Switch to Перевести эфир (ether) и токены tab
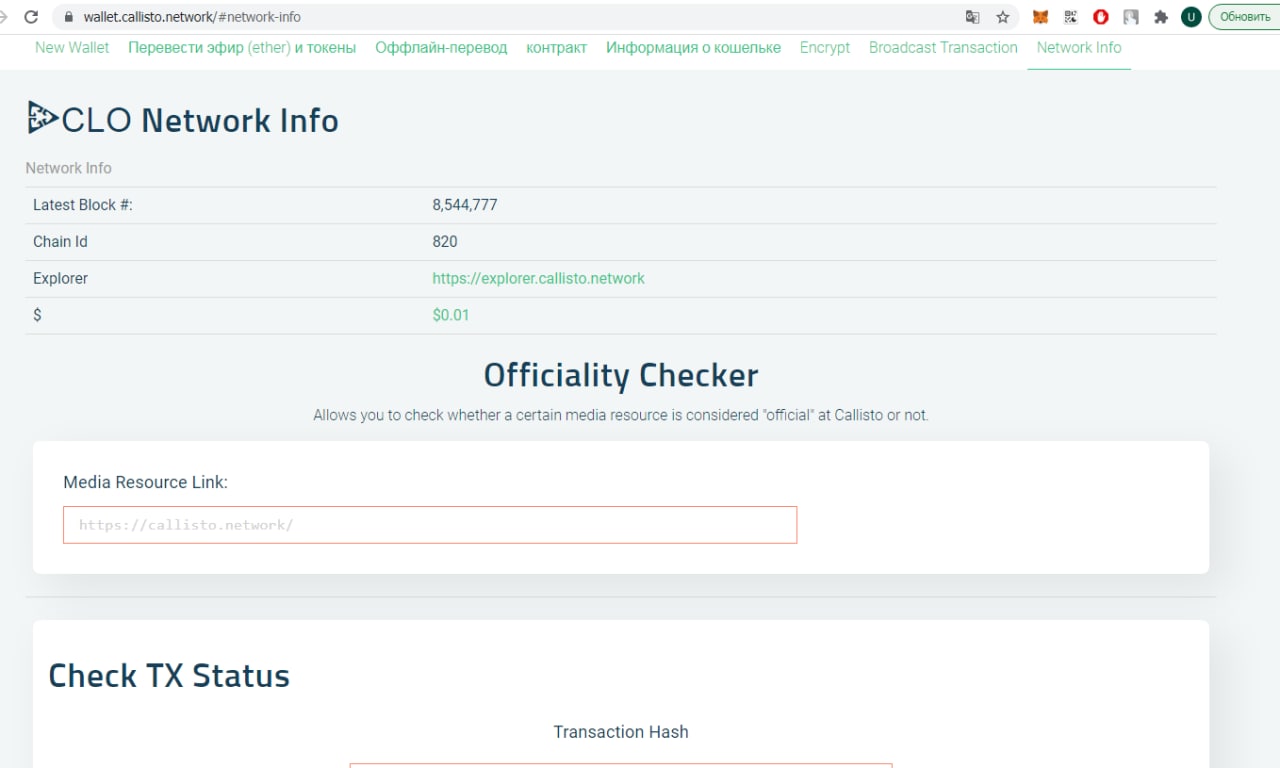 click(242, 47)
